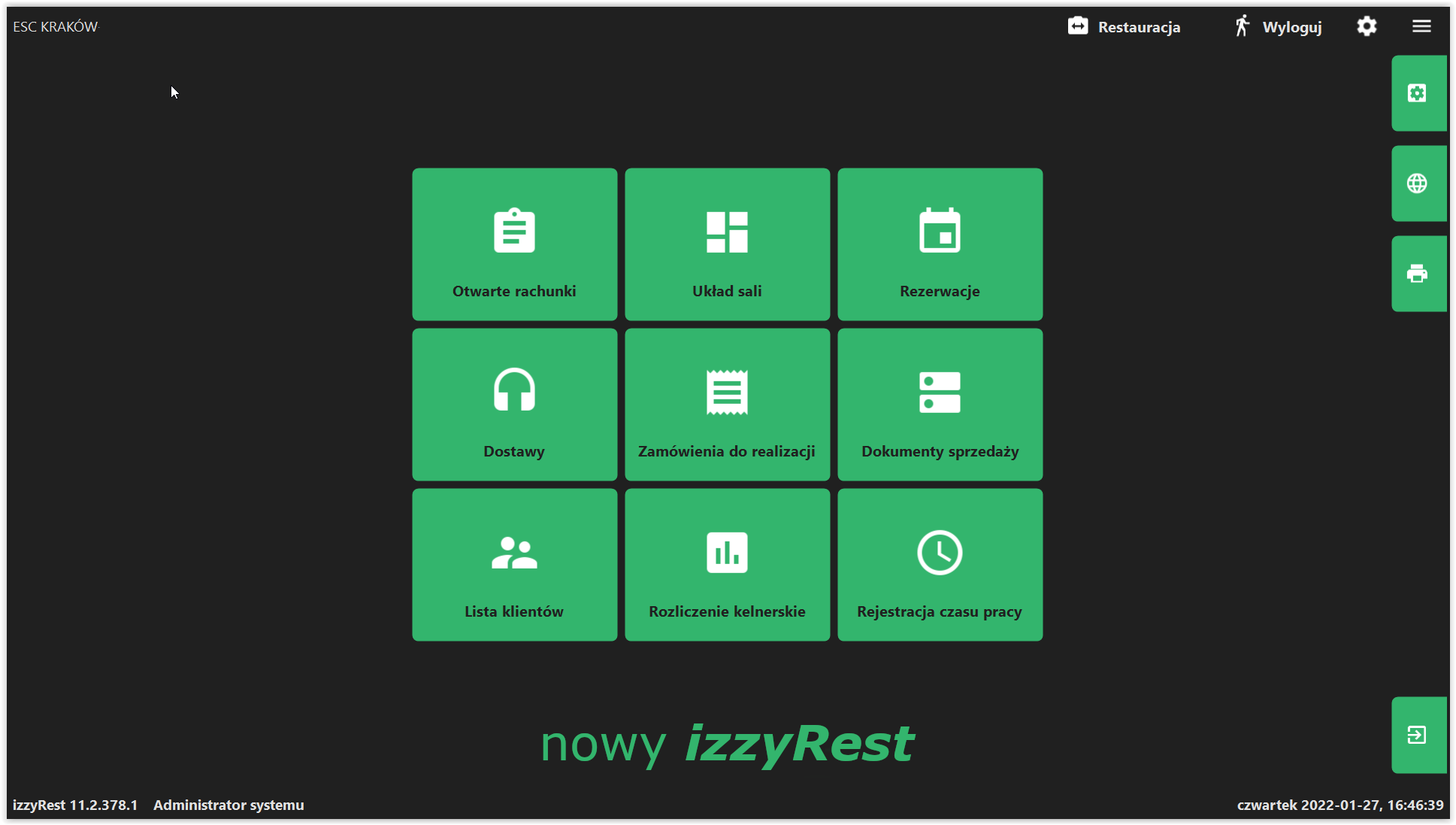
Task: Open the Dostawy headphones tile
Action: point(514,405)
